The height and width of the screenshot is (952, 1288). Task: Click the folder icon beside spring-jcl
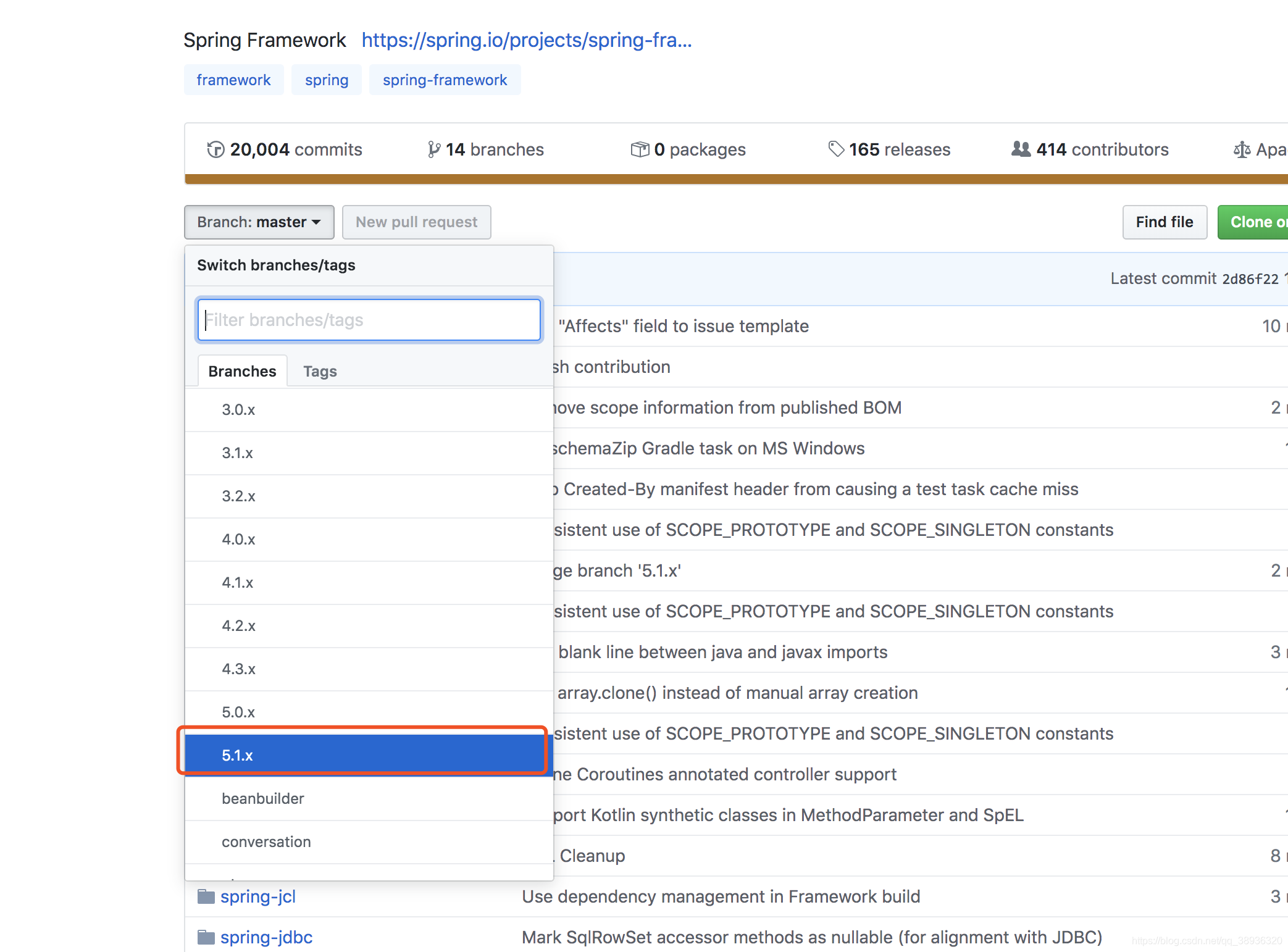206,896
